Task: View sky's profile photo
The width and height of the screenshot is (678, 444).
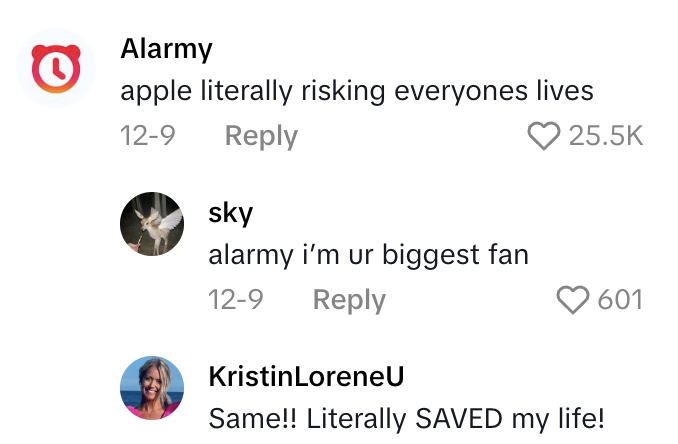Action: coord(152,223)
